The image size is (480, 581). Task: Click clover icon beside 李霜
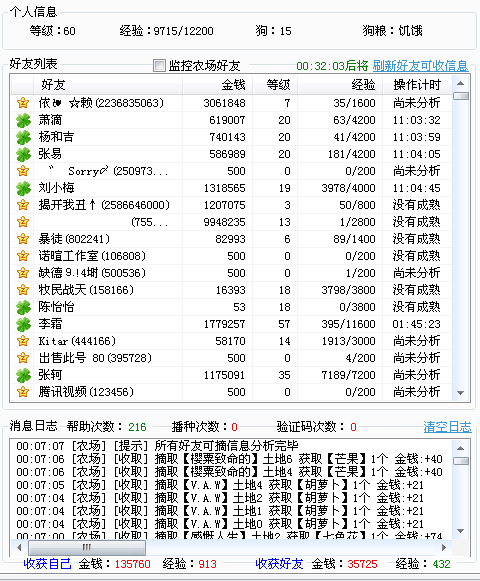point(23,324)
